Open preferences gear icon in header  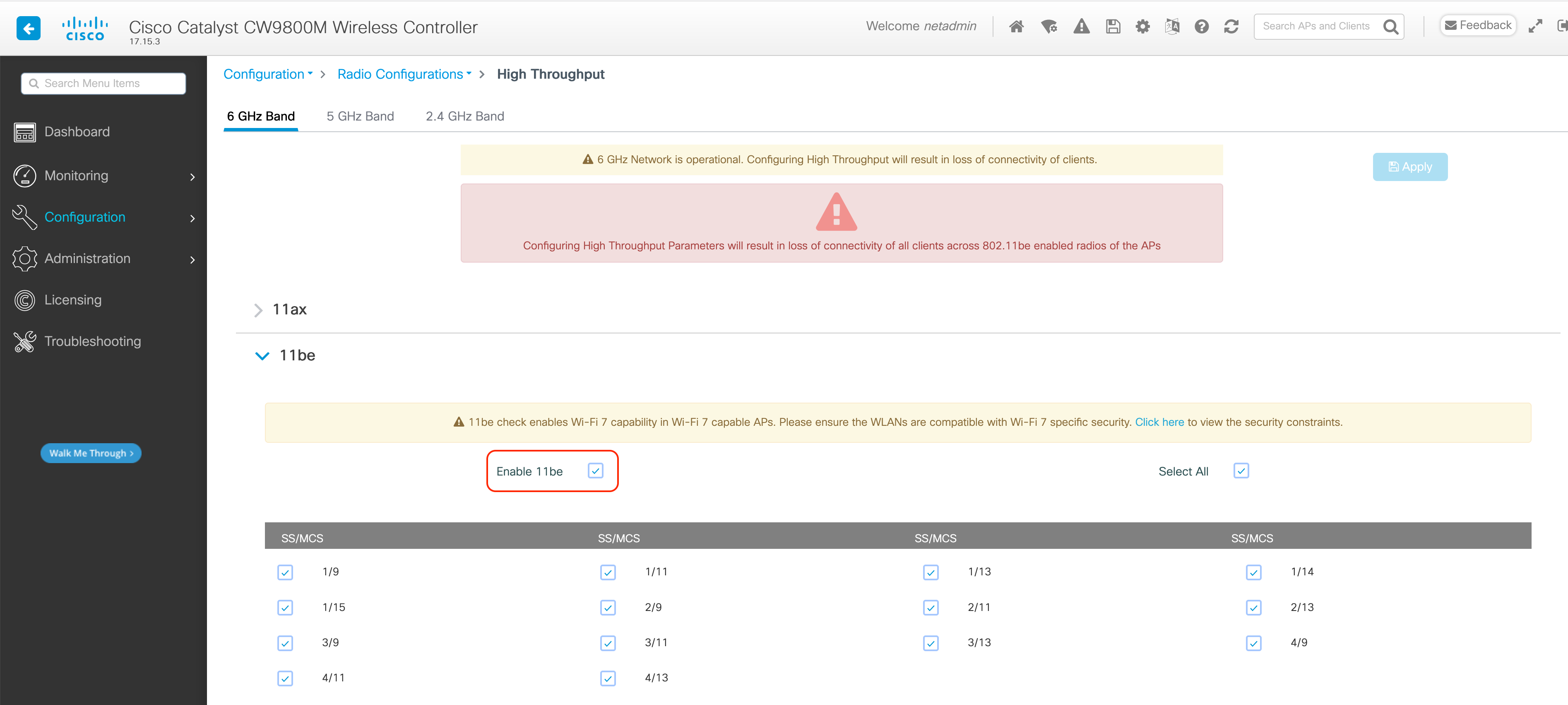pos(1142,26)
